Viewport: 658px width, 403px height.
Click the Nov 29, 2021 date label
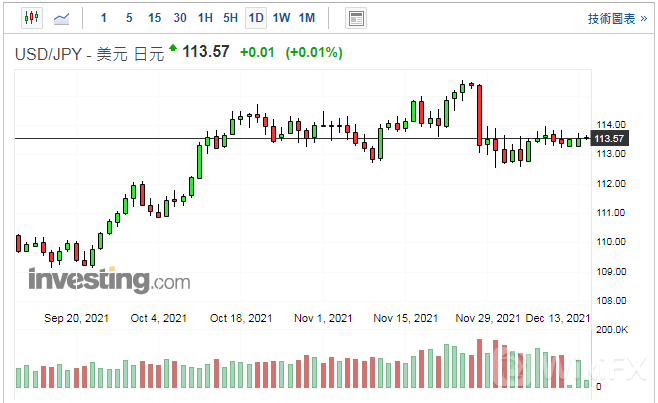(x=487, y=318)
